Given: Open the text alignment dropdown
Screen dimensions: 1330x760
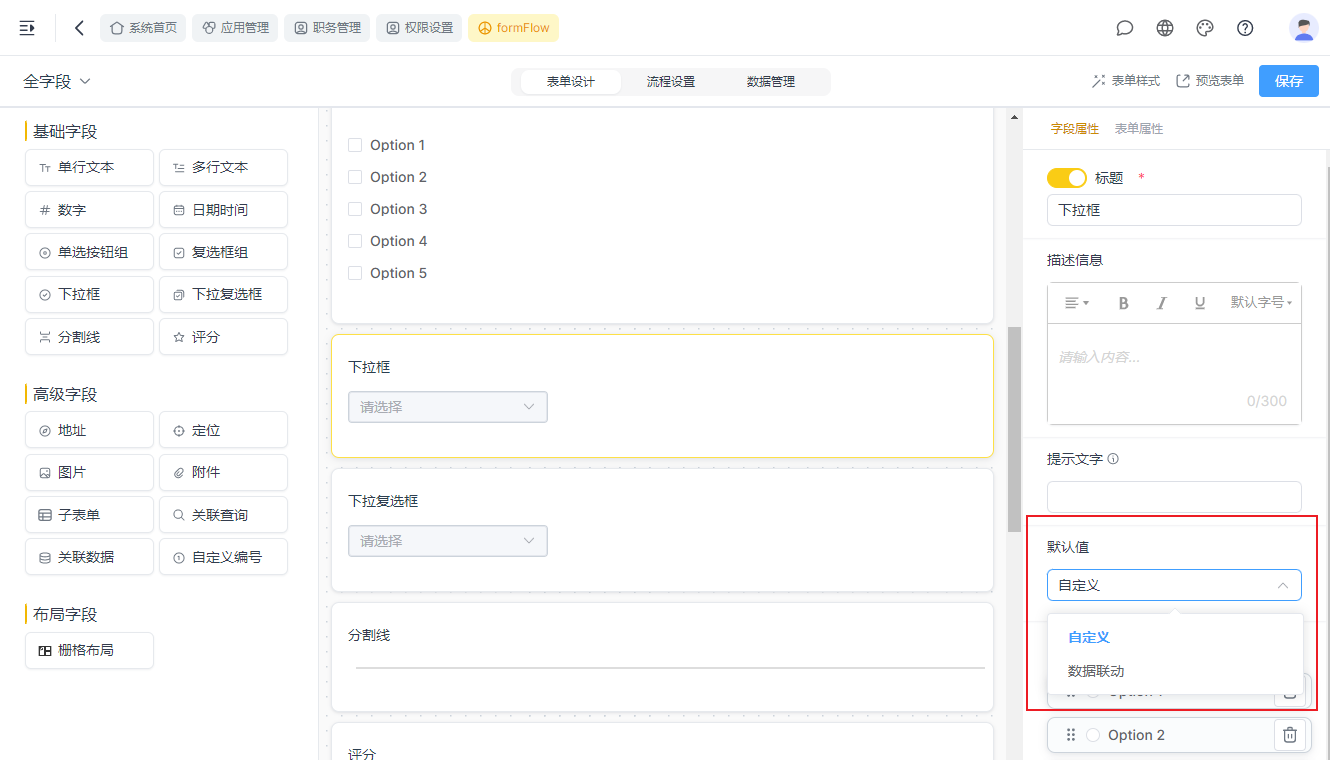Looking at the screenshot, I should (x=1076, y=302).
